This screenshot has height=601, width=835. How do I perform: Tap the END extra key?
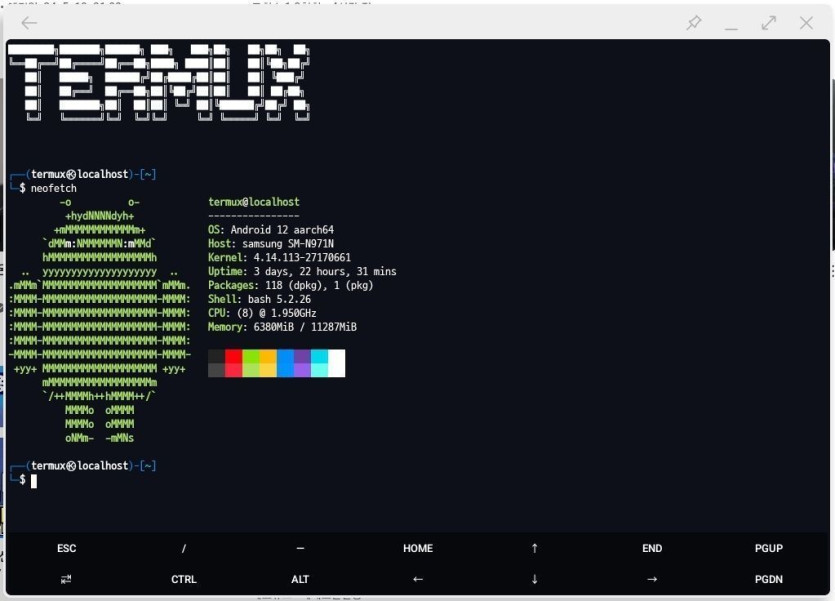point(652,548)
